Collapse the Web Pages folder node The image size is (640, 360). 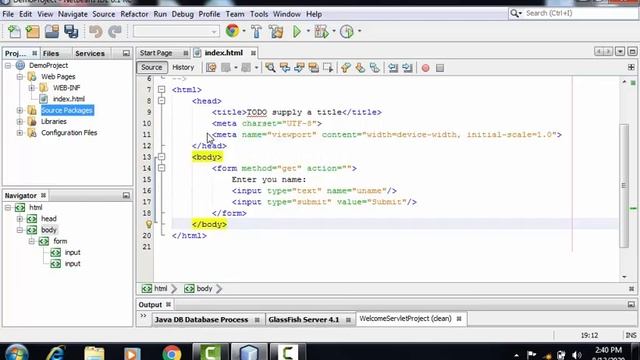tap(20, 77)
